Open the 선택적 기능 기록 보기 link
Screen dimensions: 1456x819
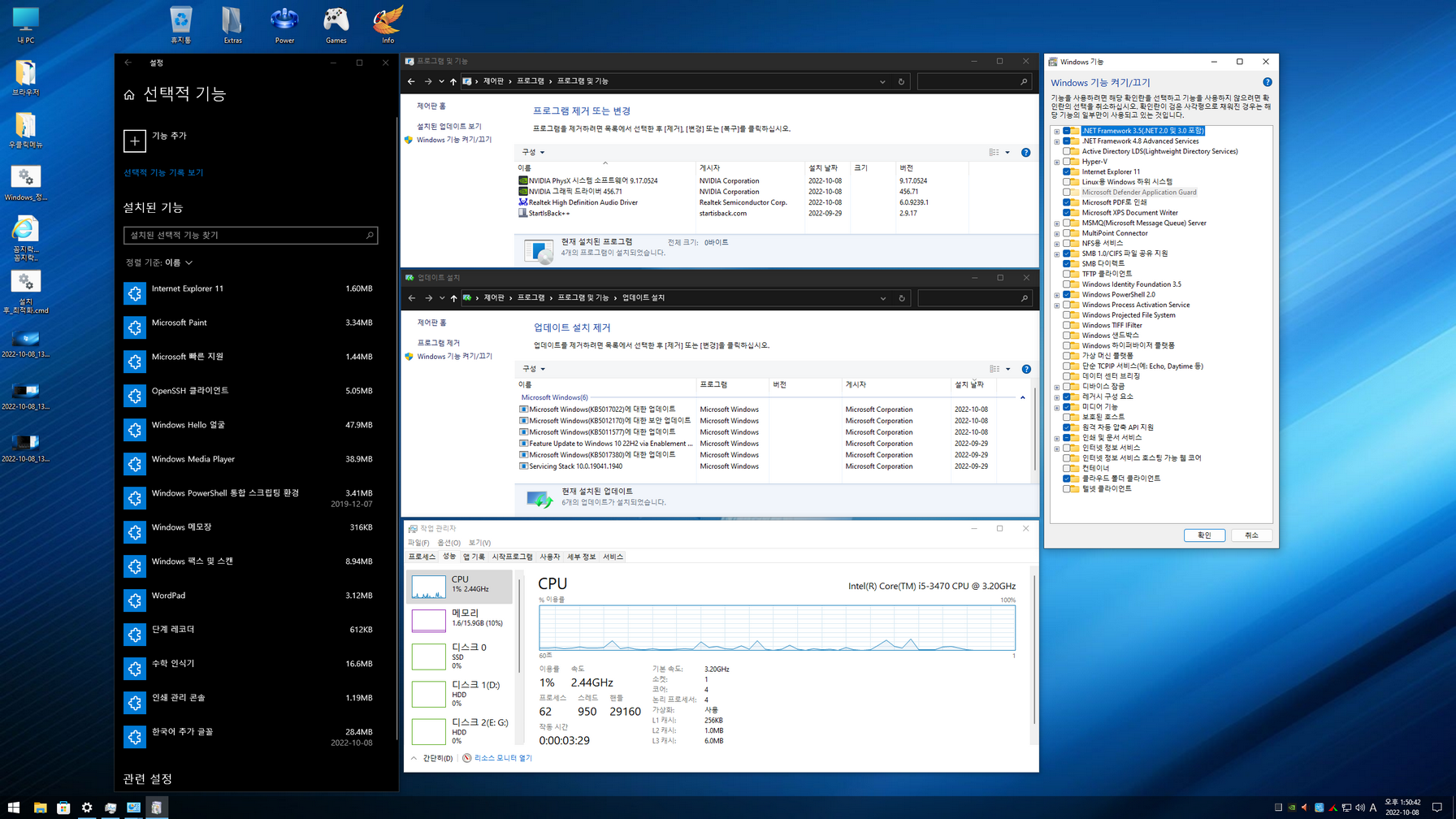[163, 172]
